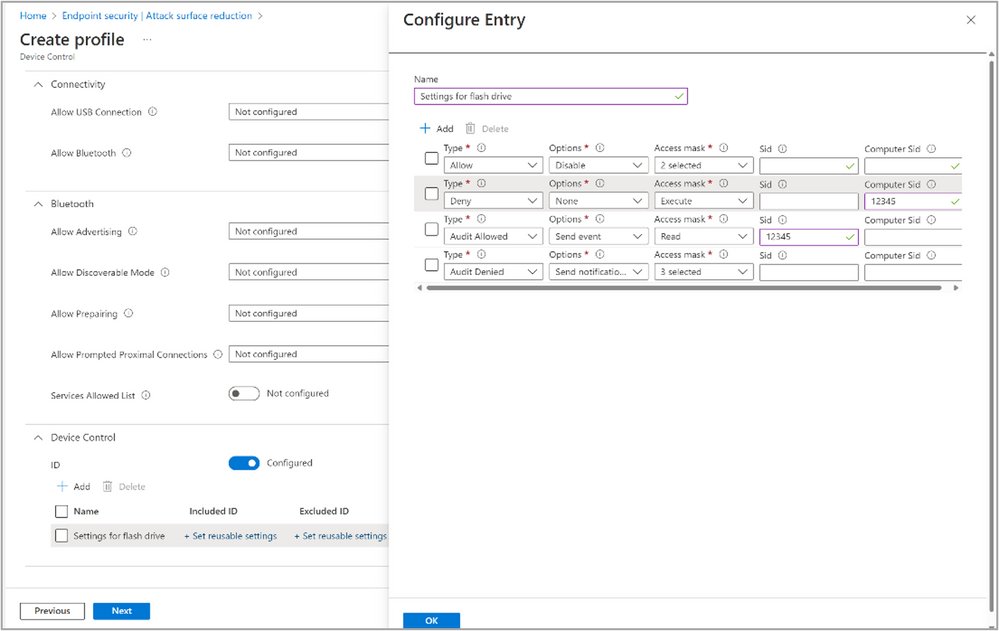
Task: Click info icon beside Allow Prompted Proximal Connections
Action: coord(218,354)
